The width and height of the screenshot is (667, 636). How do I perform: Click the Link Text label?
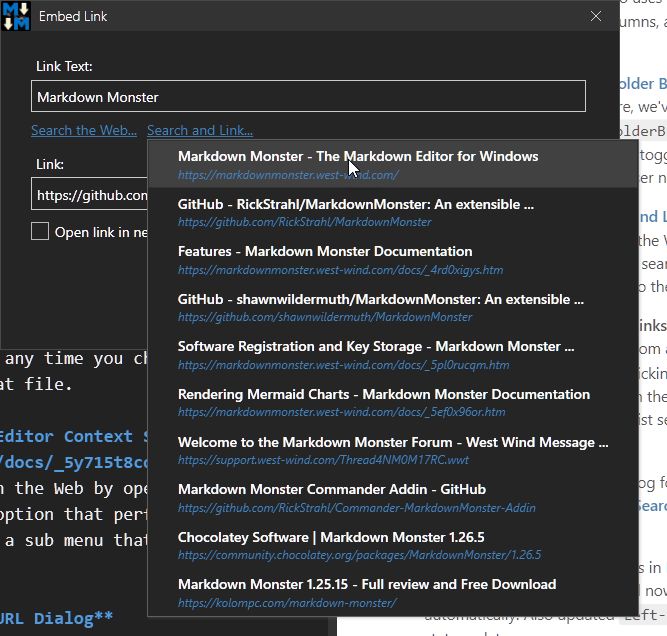pos(64,66)
